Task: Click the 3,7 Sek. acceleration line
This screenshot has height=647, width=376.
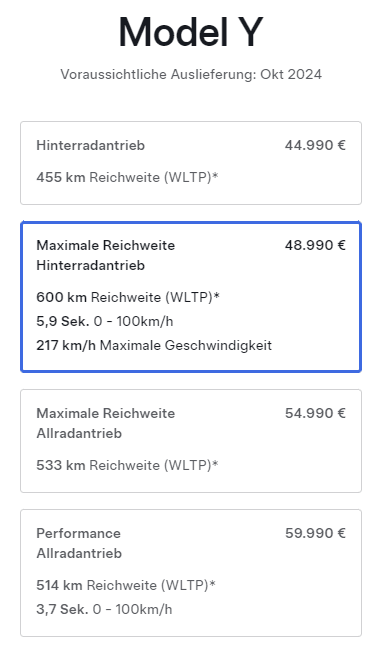Action: point(104,609)
